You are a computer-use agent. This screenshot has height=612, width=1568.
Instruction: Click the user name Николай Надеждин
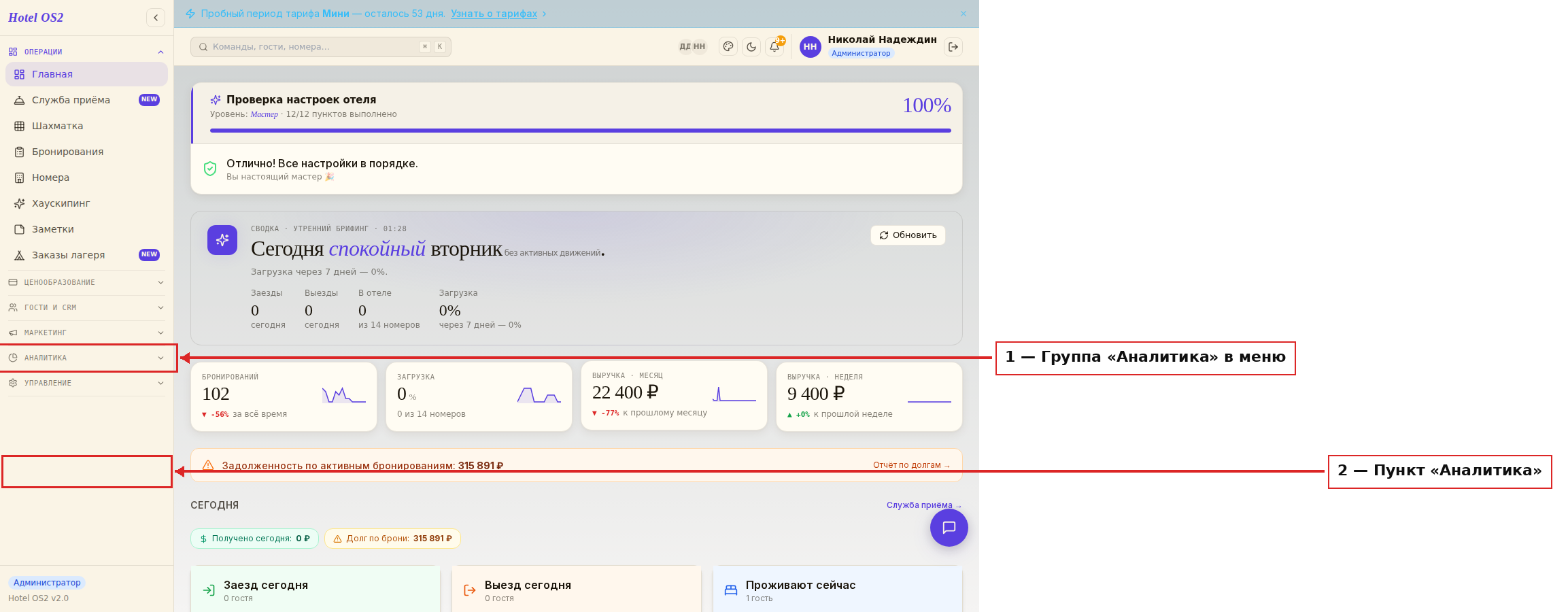[x=882, y=39]
